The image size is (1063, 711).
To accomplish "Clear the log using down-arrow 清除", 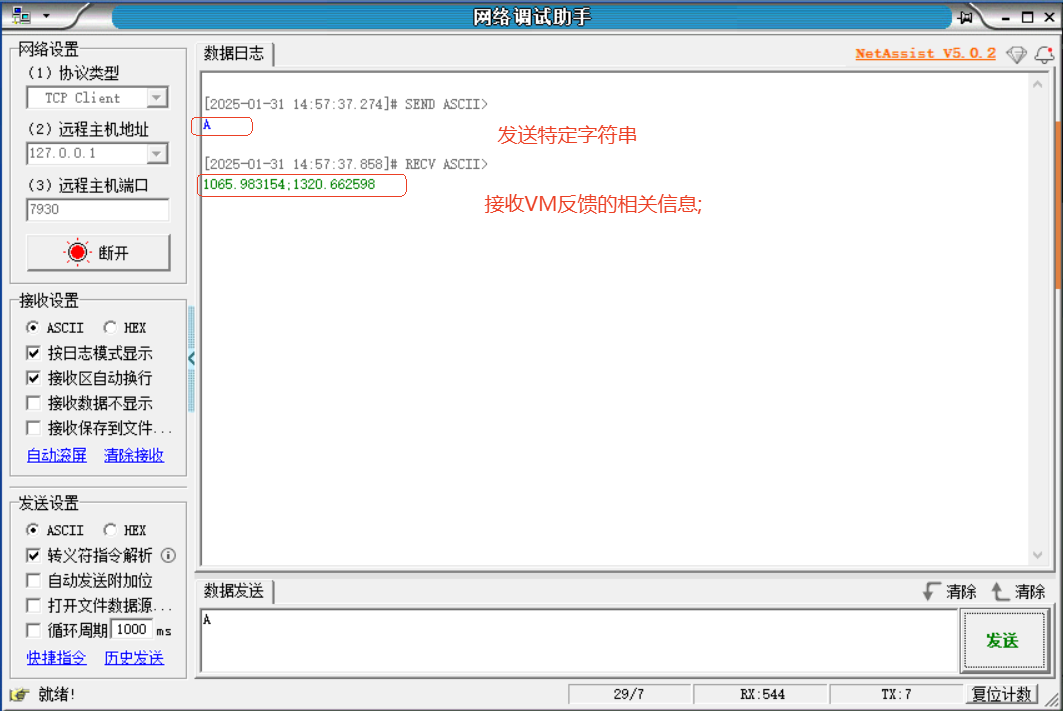I will point(950,592).
